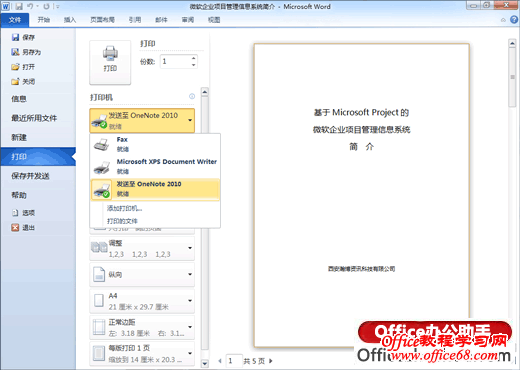
Task: Open the 正常边距 margins dropdown
Action: (x=142, y=327)
